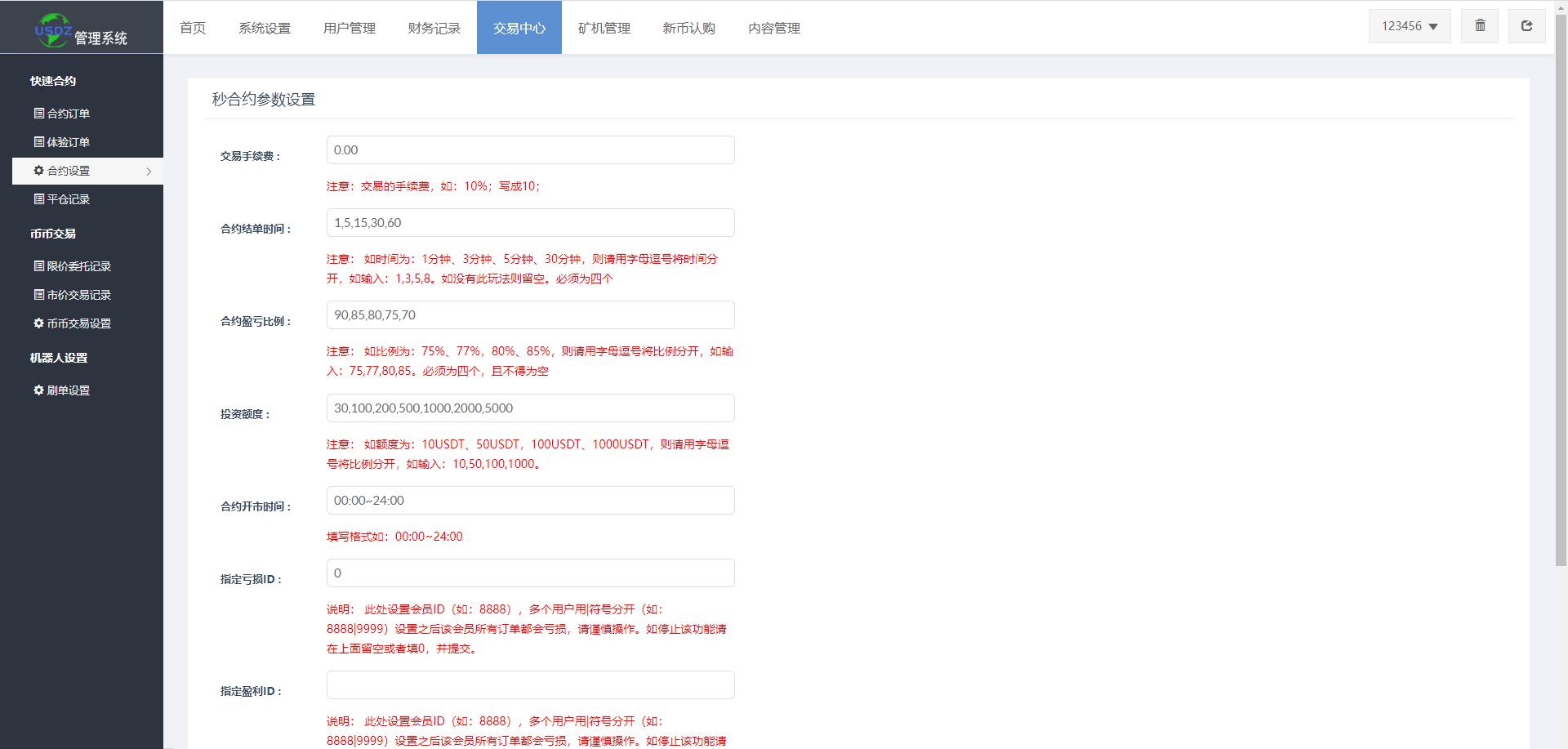Go to 首页 link

pos(193,28)
